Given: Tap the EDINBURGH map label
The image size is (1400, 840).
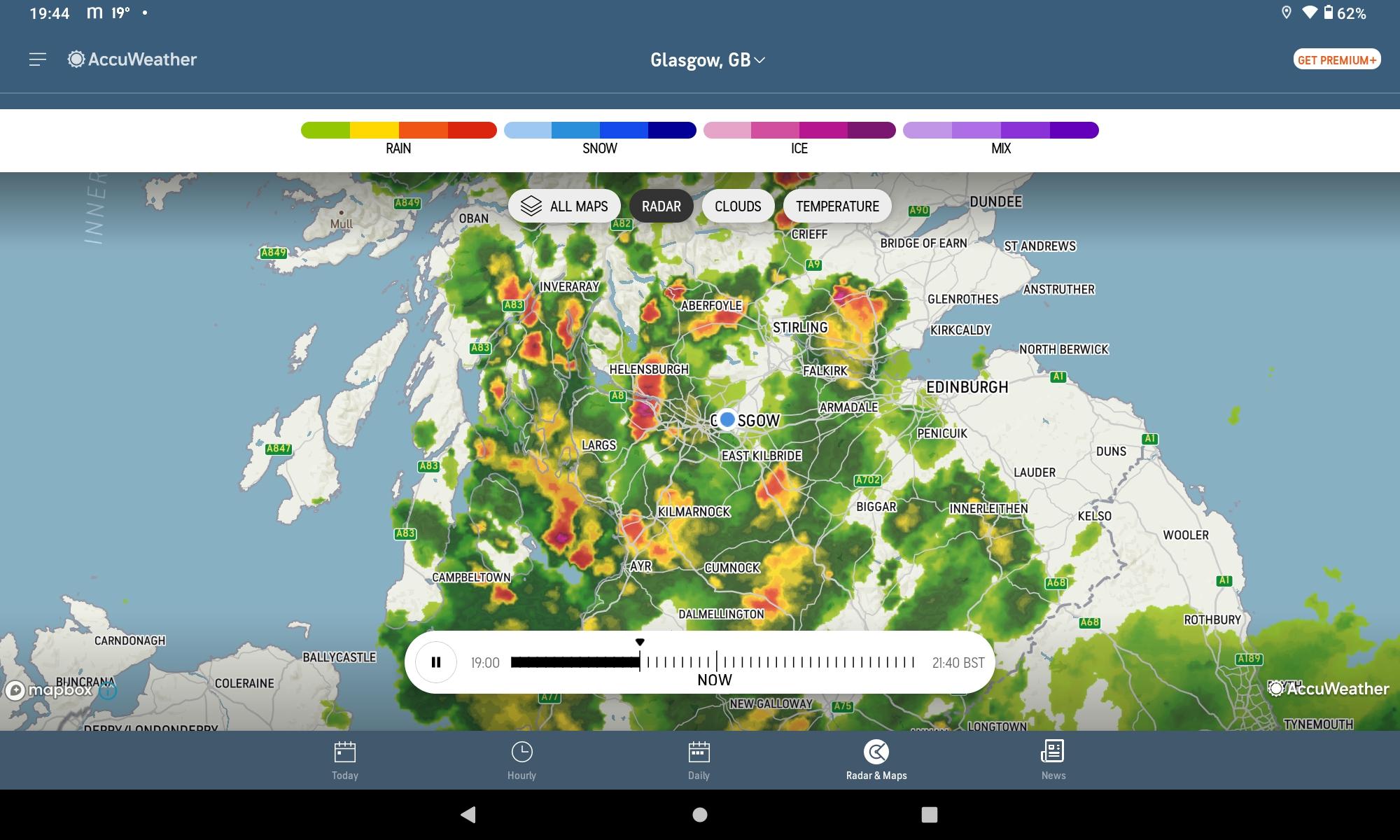Looking at the screenshot, I should pyautogui.click(x=967, y=387).
